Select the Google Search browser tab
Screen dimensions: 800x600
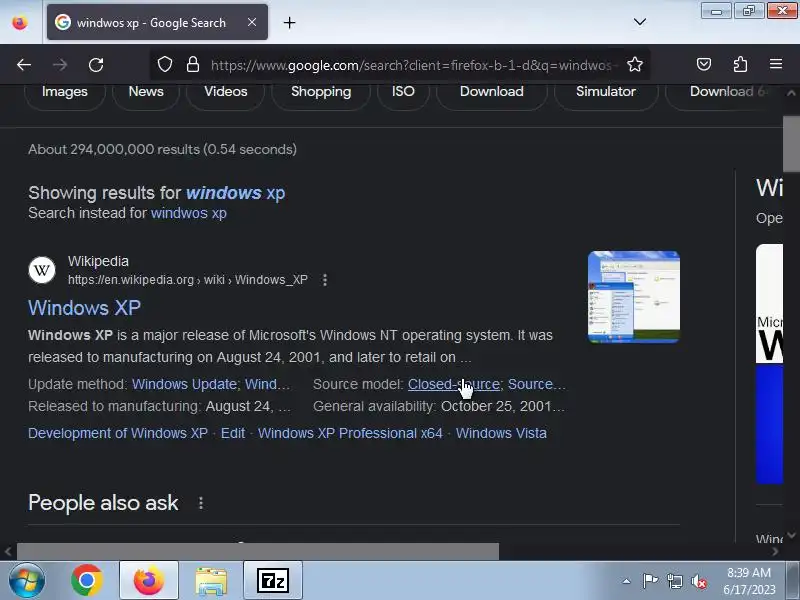(157, 22)
